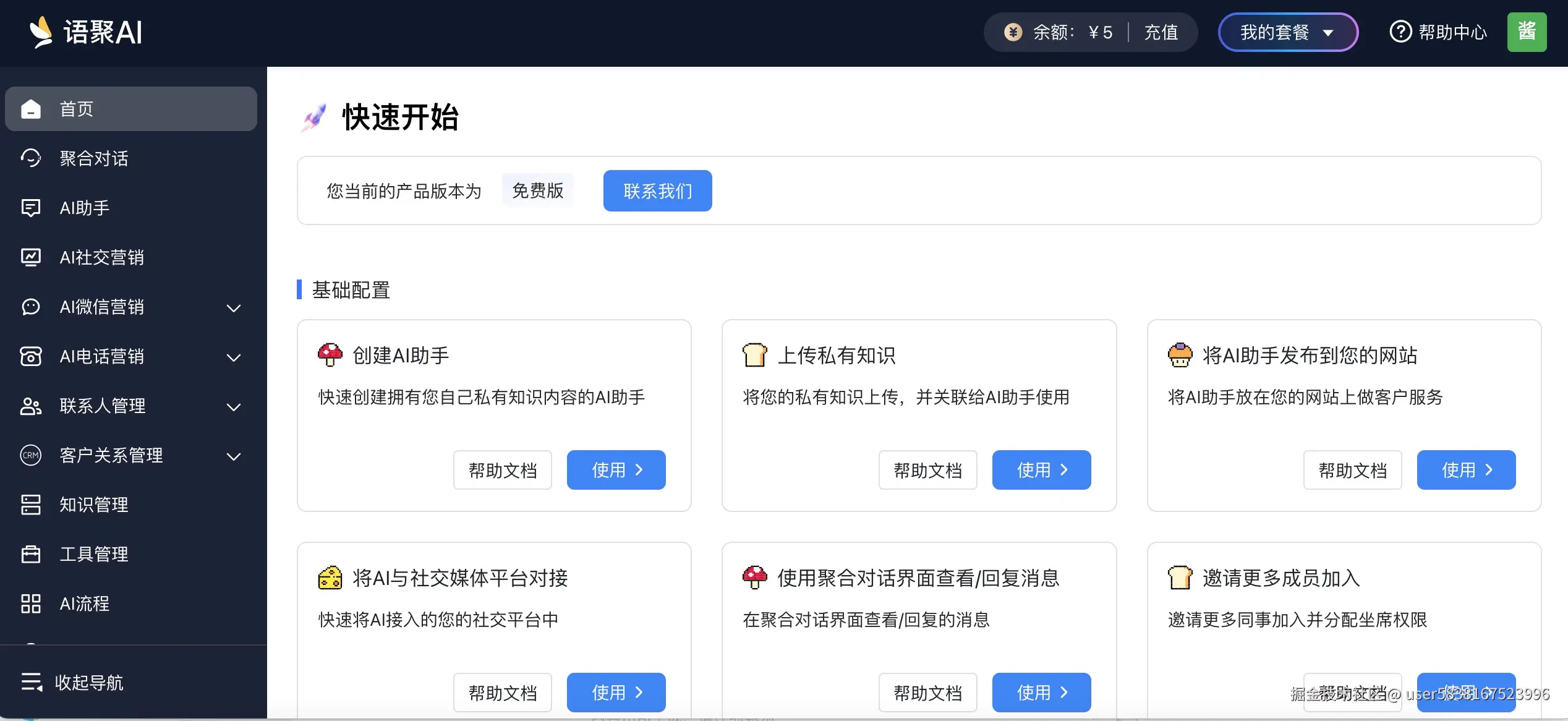The width and height of the screenshot is (1568, 721).
Task: Open the 我的套餐 dropdown
Action: tap(1287, 32)
